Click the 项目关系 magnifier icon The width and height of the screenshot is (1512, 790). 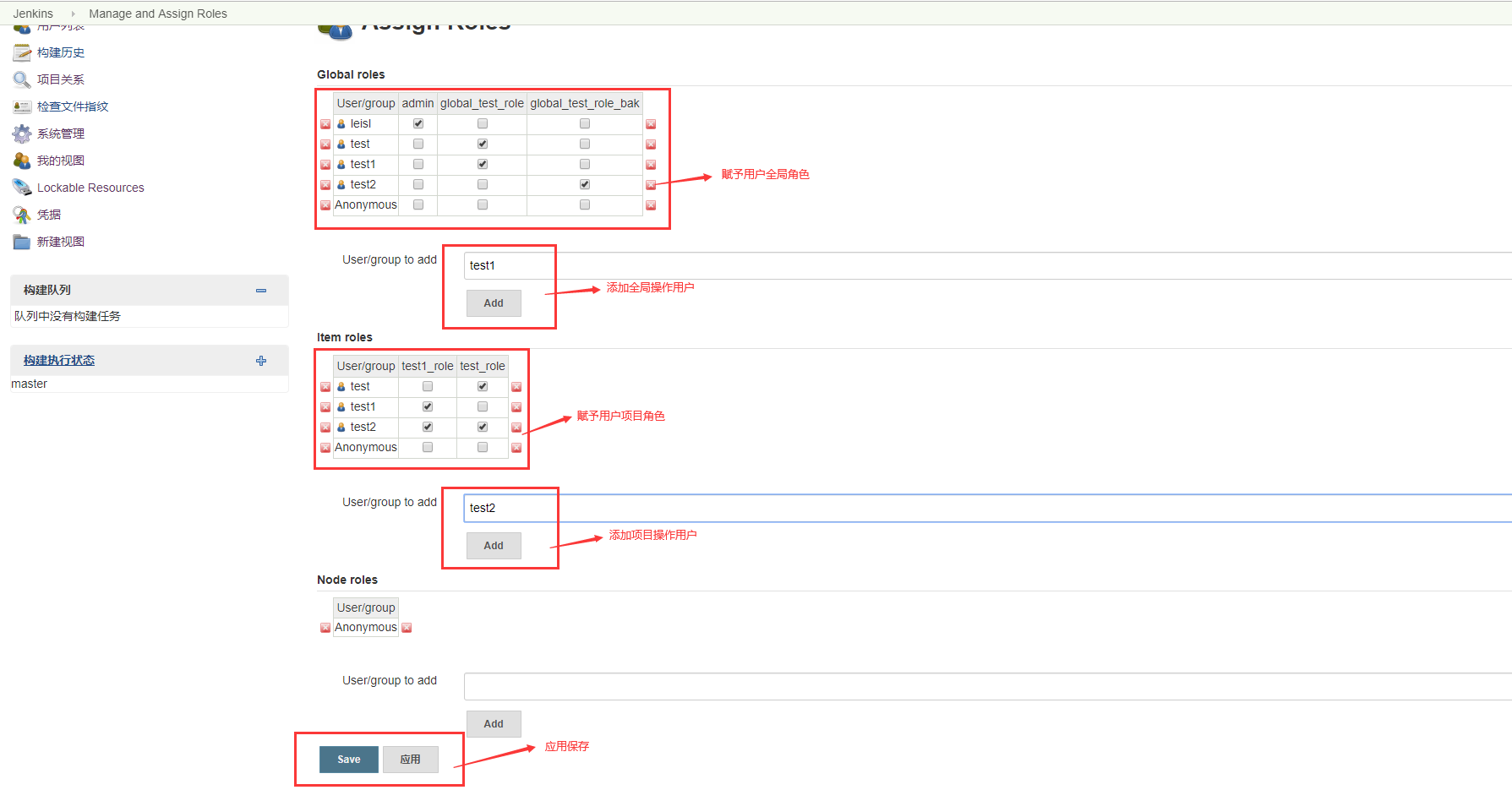22,79
